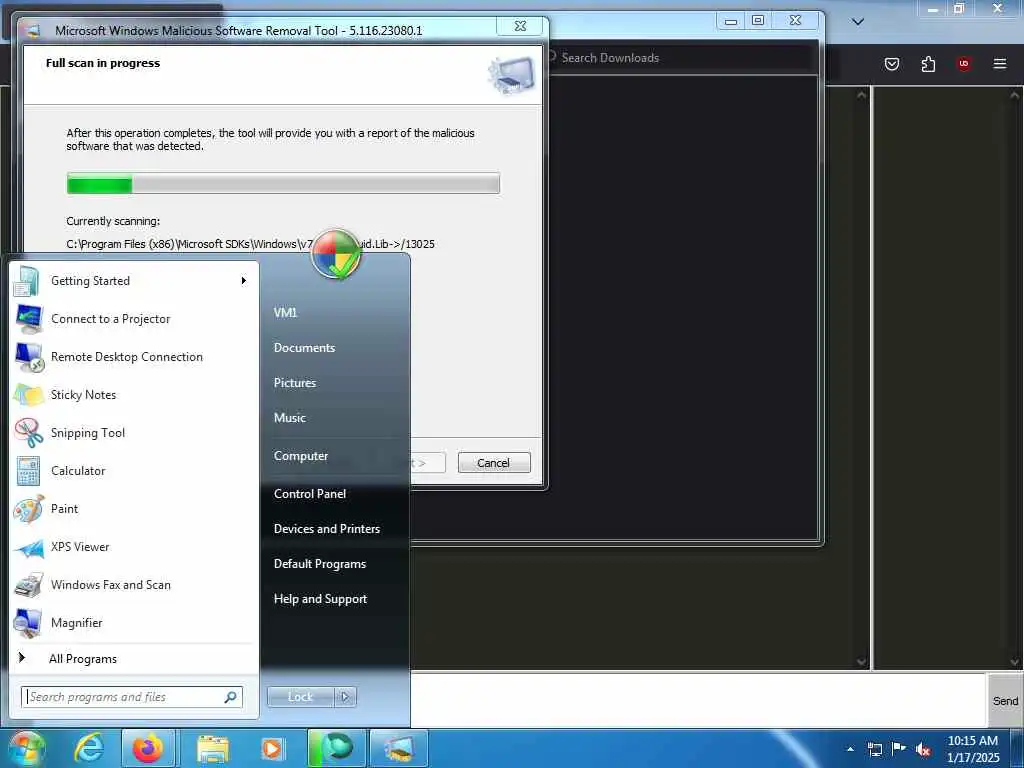The width and height of the screenshot is (1024, 768).
Task: Switch to Firefox on taskbar
Action: click(x=148, y=748)
